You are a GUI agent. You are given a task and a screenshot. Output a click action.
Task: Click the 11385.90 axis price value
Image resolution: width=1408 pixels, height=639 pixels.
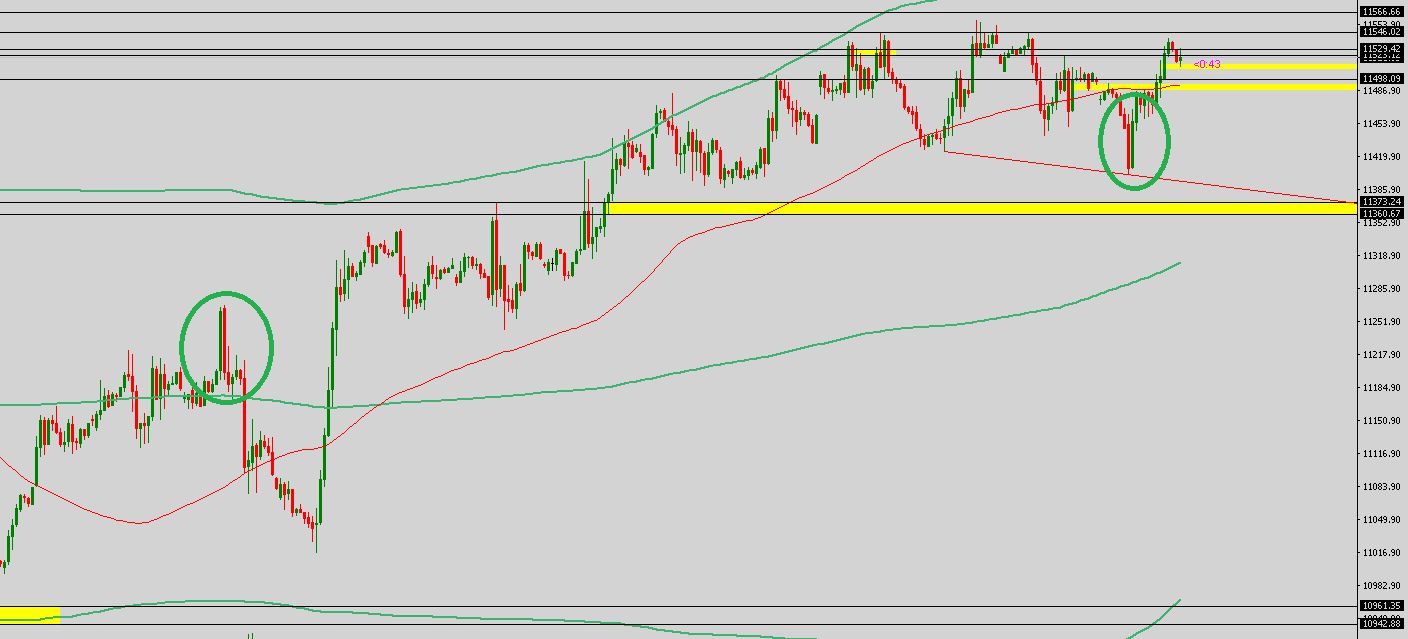coord(1381,189)
